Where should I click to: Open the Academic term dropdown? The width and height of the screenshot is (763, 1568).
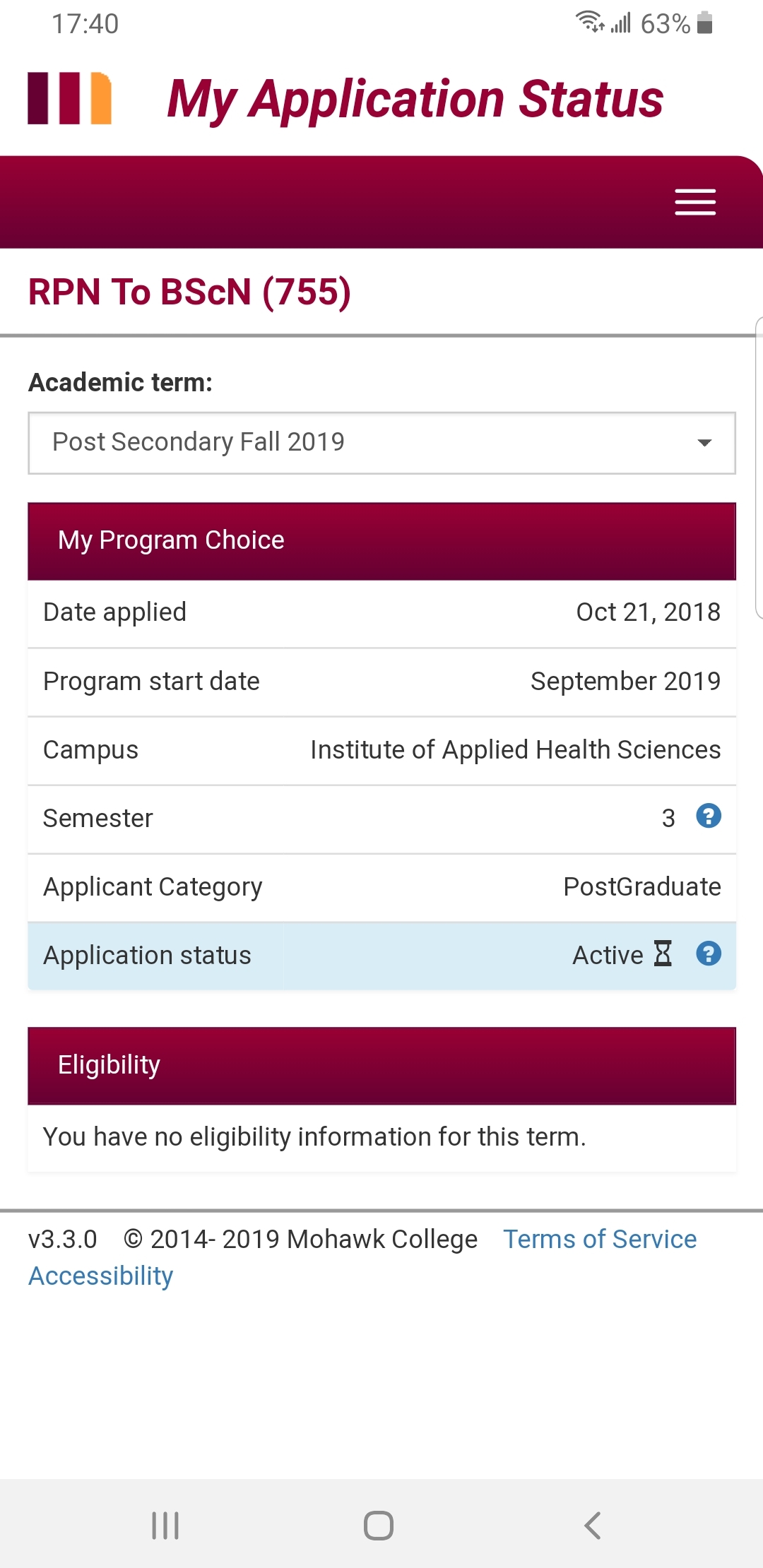[381, 443]
